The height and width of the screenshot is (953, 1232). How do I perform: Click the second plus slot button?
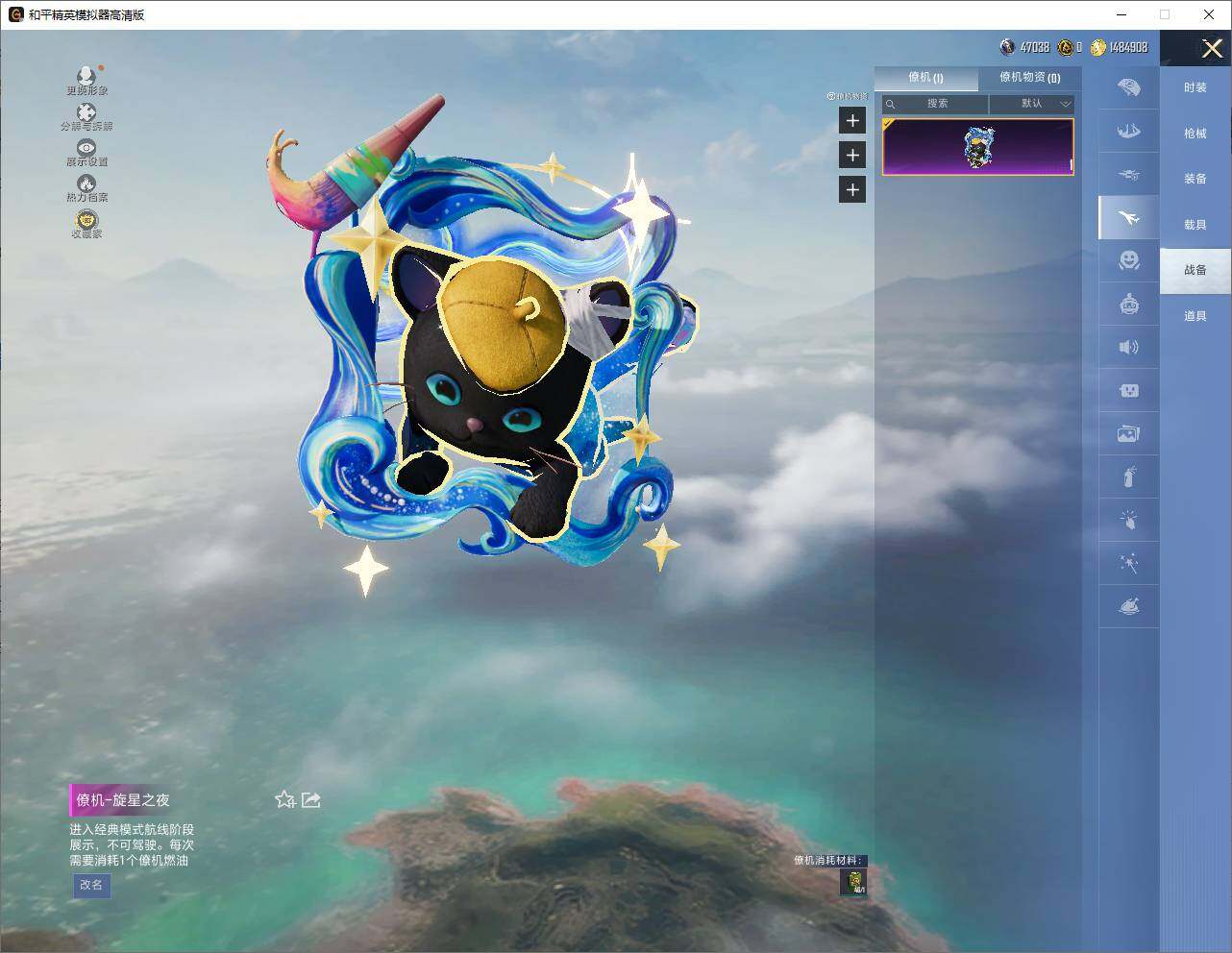coord(852,155)
